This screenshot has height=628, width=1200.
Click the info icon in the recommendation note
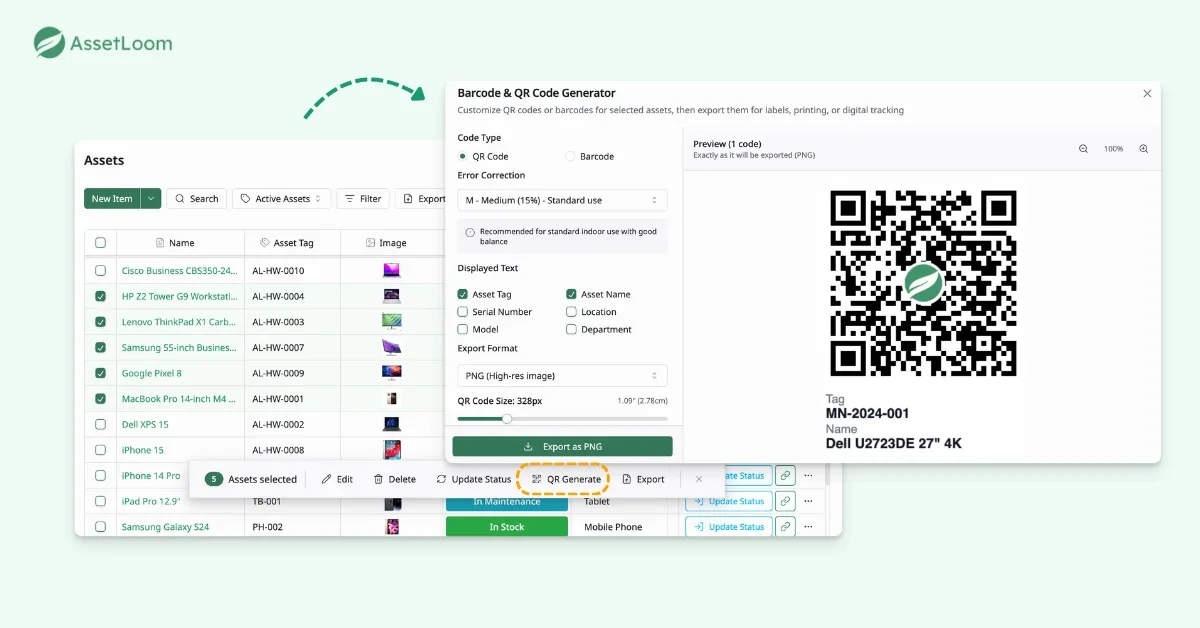coord(470,232)
